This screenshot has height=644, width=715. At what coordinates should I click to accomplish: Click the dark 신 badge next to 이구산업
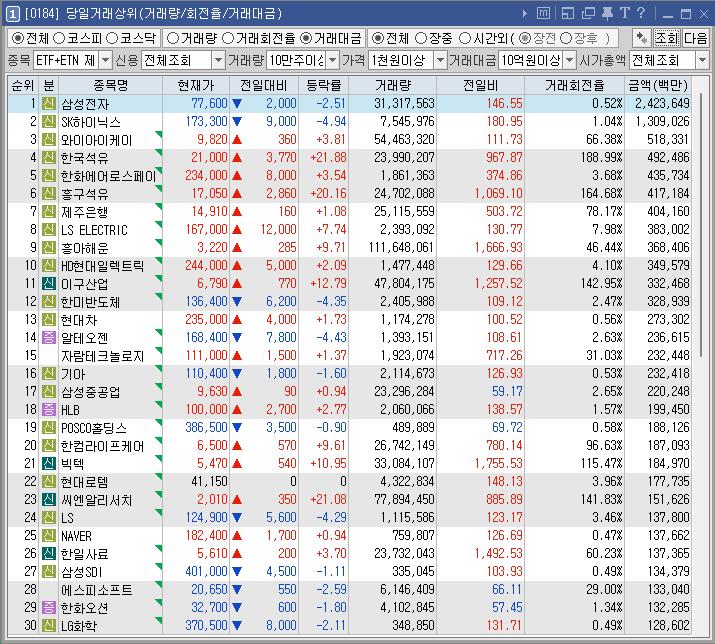(x=49, y=283)
